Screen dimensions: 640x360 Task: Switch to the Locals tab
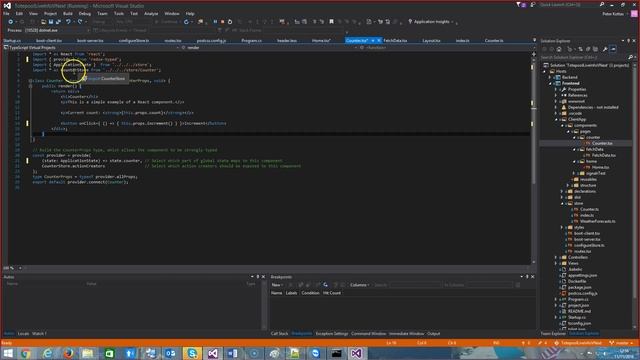[23, 334]
